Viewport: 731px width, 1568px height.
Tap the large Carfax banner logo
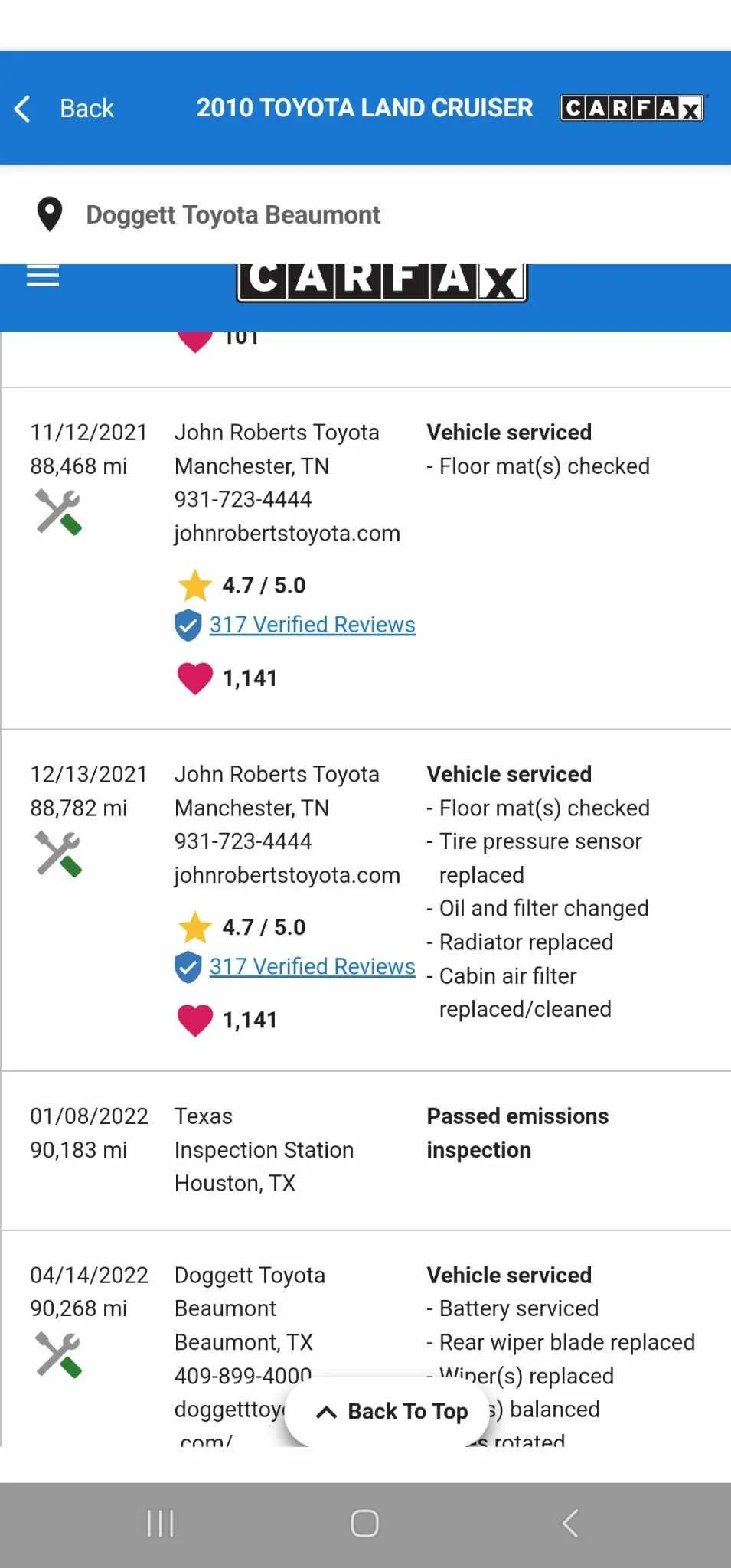381,281
